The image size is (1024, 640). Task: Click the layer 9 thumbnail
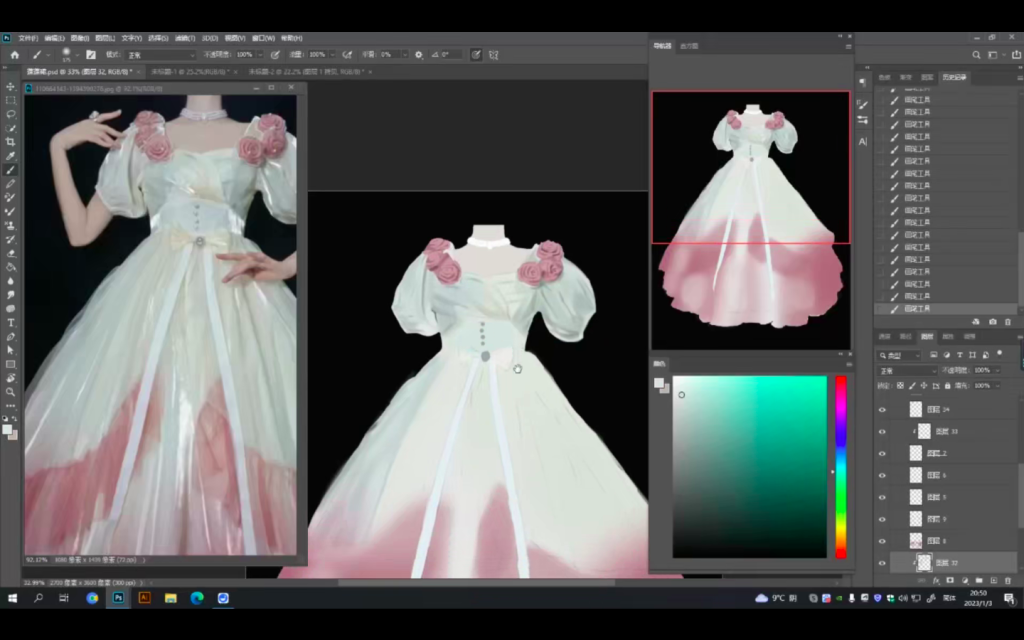[x=915, y=519]
